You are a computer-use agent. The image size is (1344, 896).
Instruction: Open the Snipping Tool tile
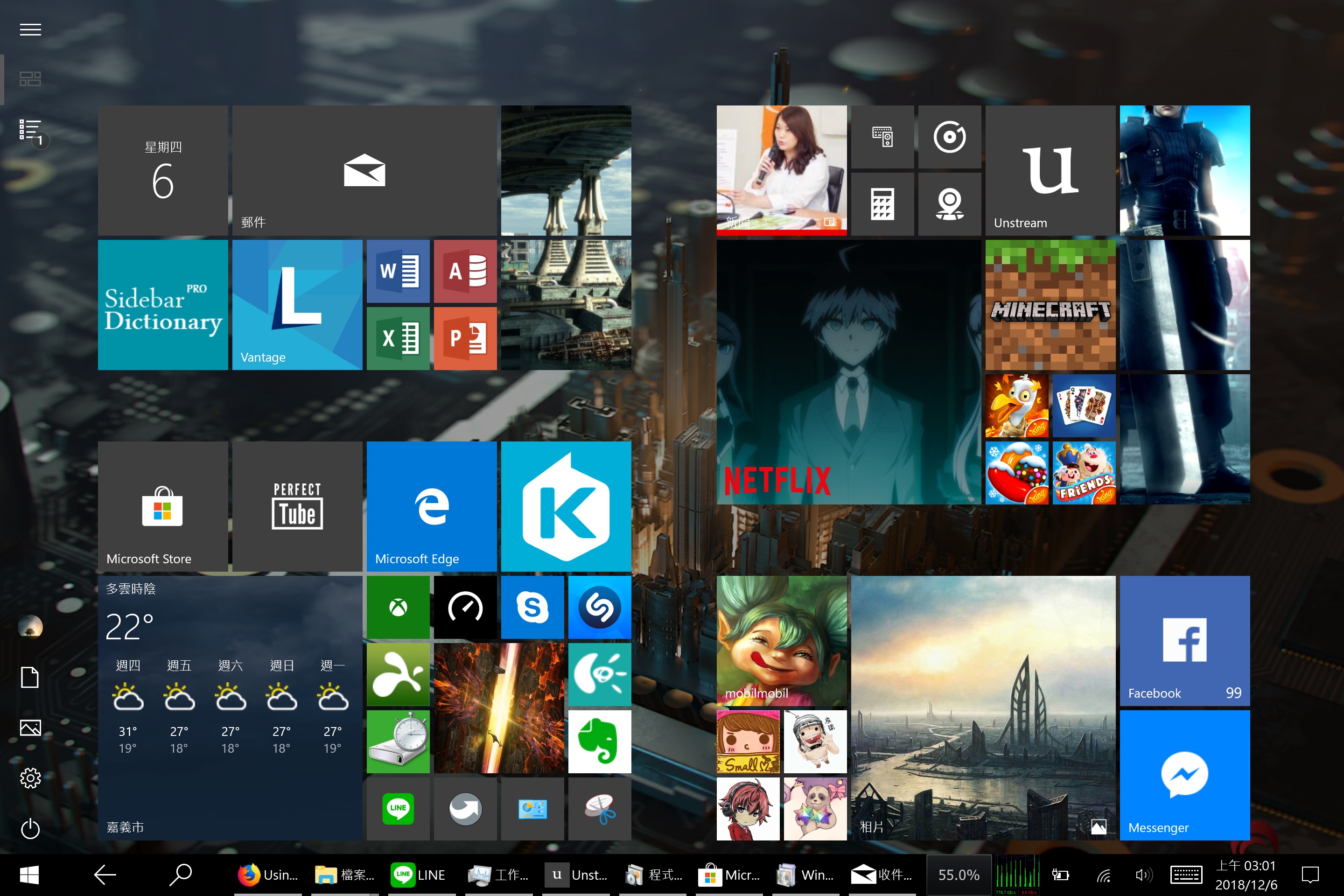point(599,809)
